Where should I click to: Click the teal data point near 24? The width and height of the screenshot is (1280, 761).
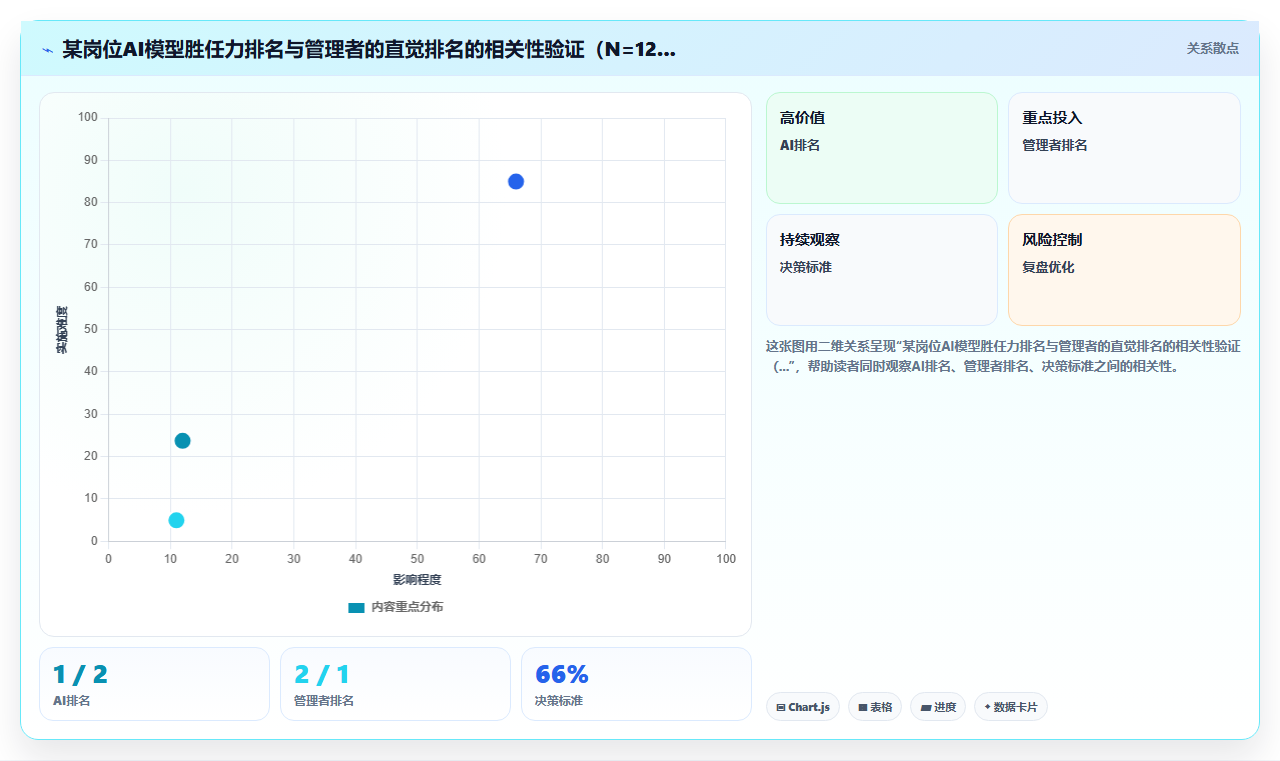coord(182,441)
